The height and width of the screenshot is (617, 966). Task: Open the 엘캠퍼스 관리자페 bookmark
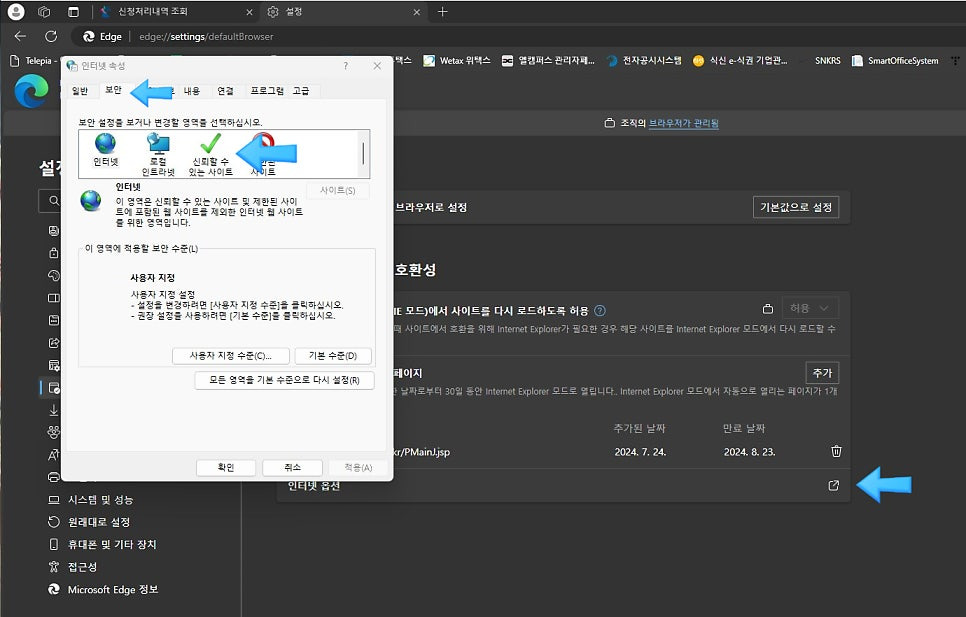point(548,60)
